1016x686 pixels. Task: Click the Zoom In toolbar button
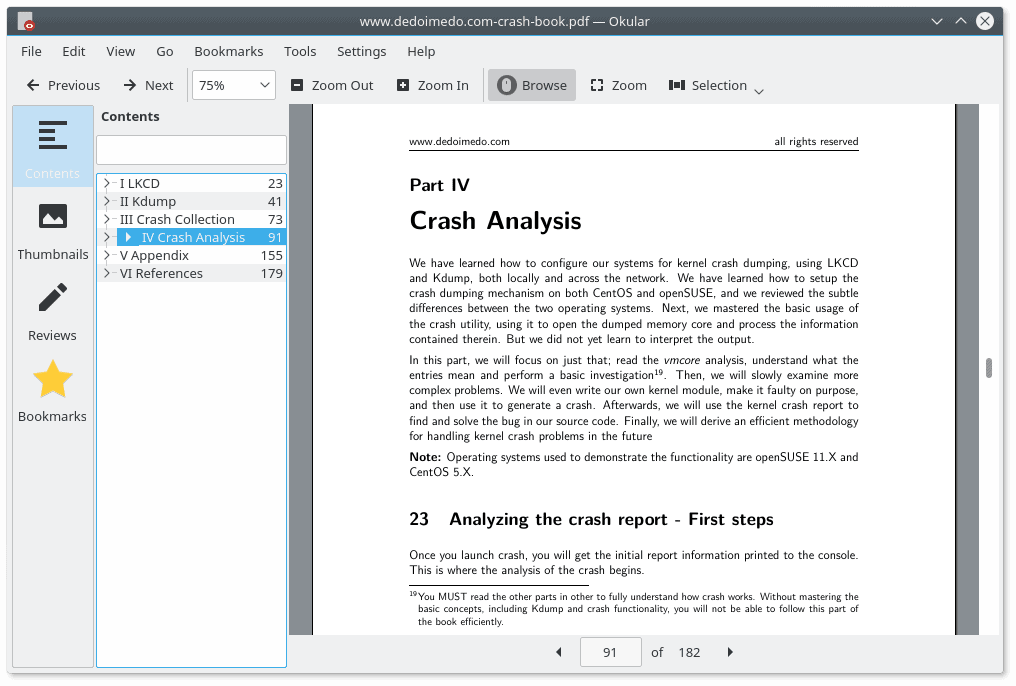tap(432, 86)
